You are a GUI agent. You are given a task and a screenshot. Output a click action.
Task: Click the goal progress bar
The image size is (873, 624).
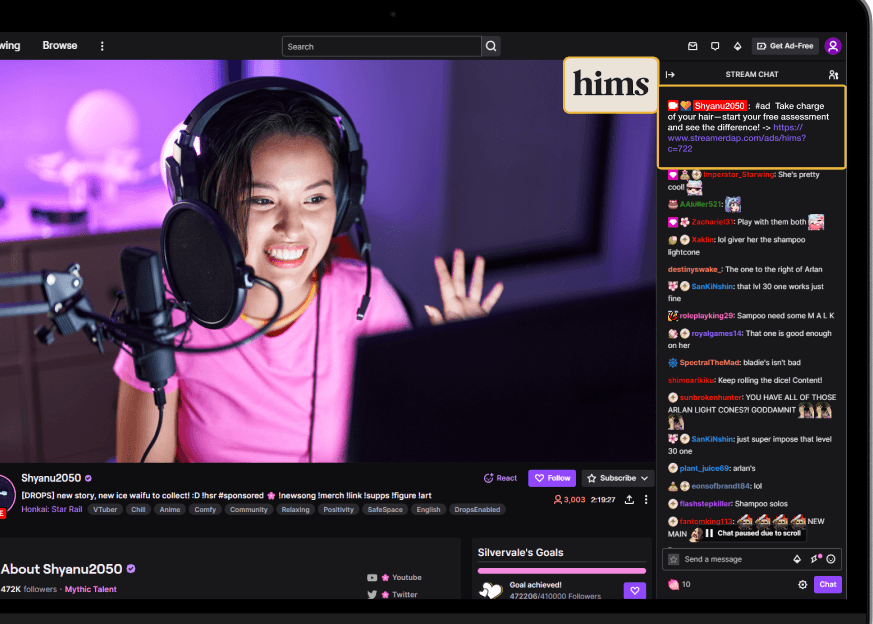pos(562,571)
